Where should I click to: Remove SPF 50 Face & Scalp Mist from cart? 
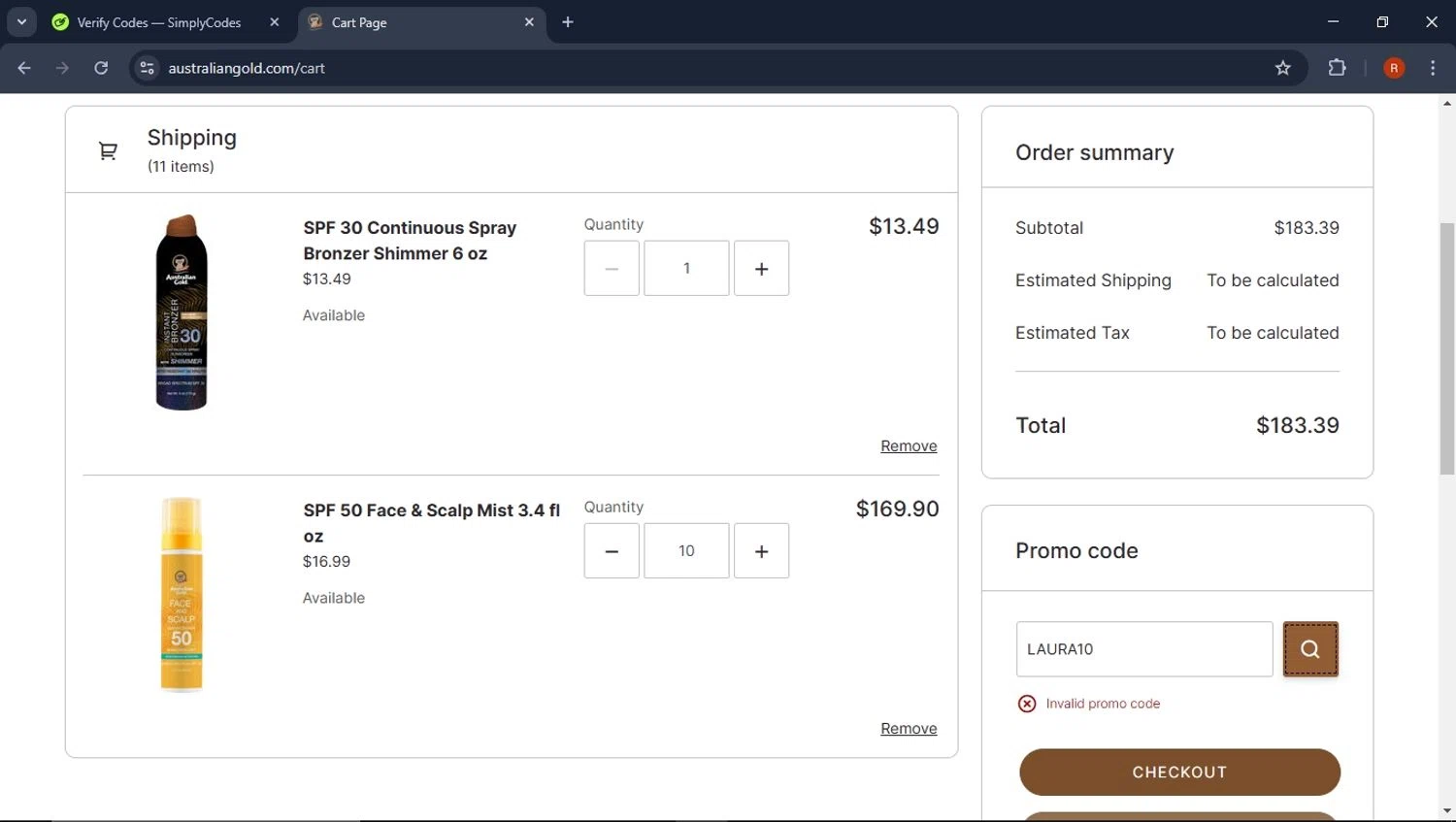point(909,728)
